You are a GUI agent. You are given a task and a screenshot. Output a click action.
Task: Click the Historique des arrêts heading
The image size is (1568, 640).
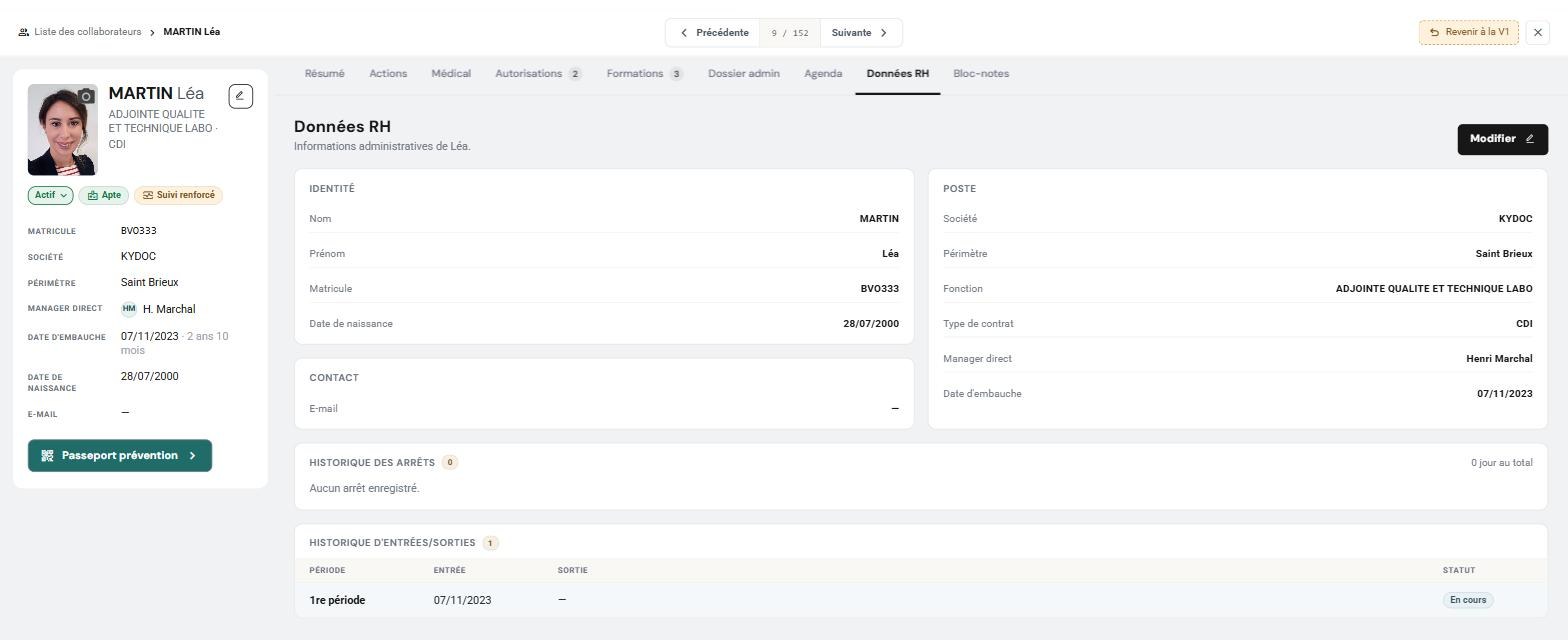[x=372, y=463]
